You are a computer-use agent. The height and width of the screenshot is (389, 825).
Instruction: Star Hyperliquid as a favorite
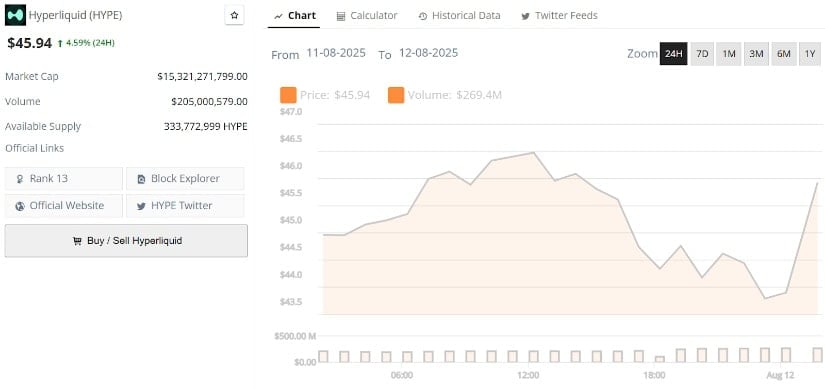pos(235,15)
